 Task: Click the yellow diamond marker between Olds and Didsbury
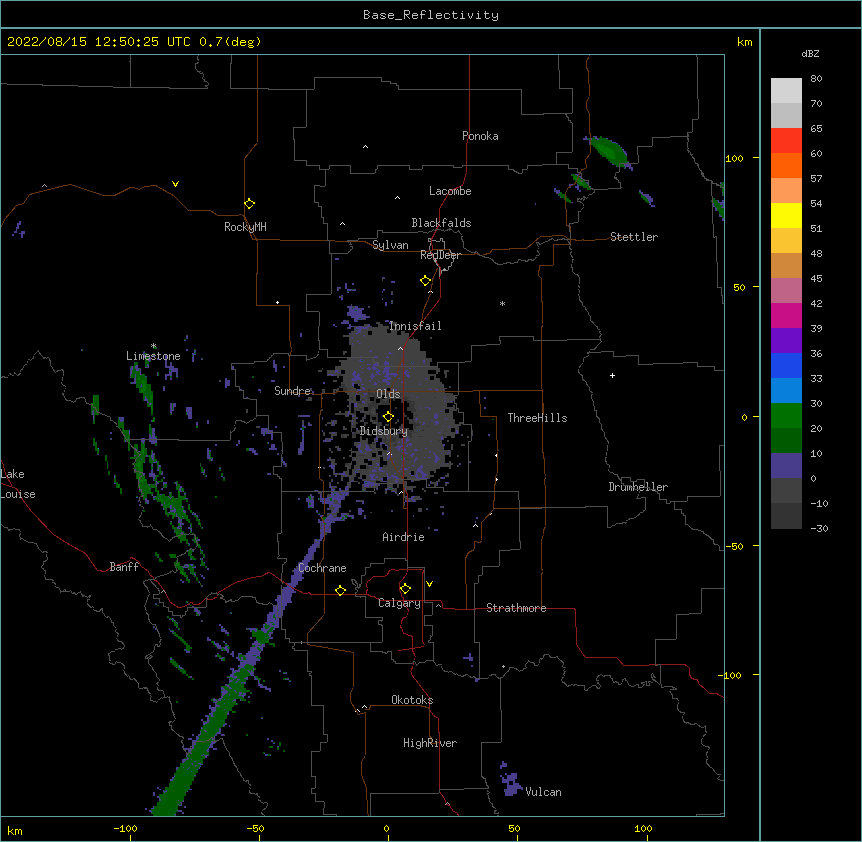tap(388, 416)
